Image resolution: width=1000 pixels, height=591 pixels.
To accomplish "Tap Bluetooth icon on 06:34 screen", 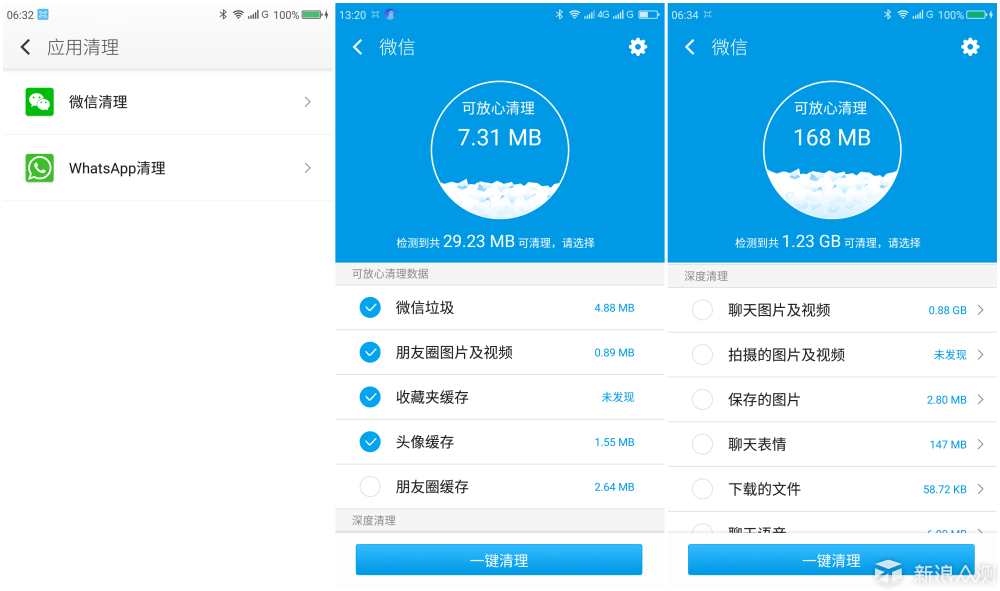I will (x=887, y=14).
